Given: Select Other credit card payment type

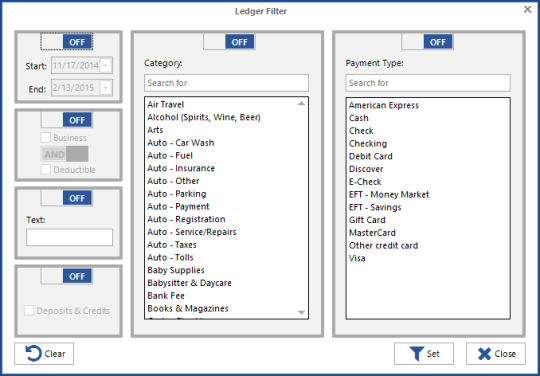Looking at the screenshot, I should [428, 245].
